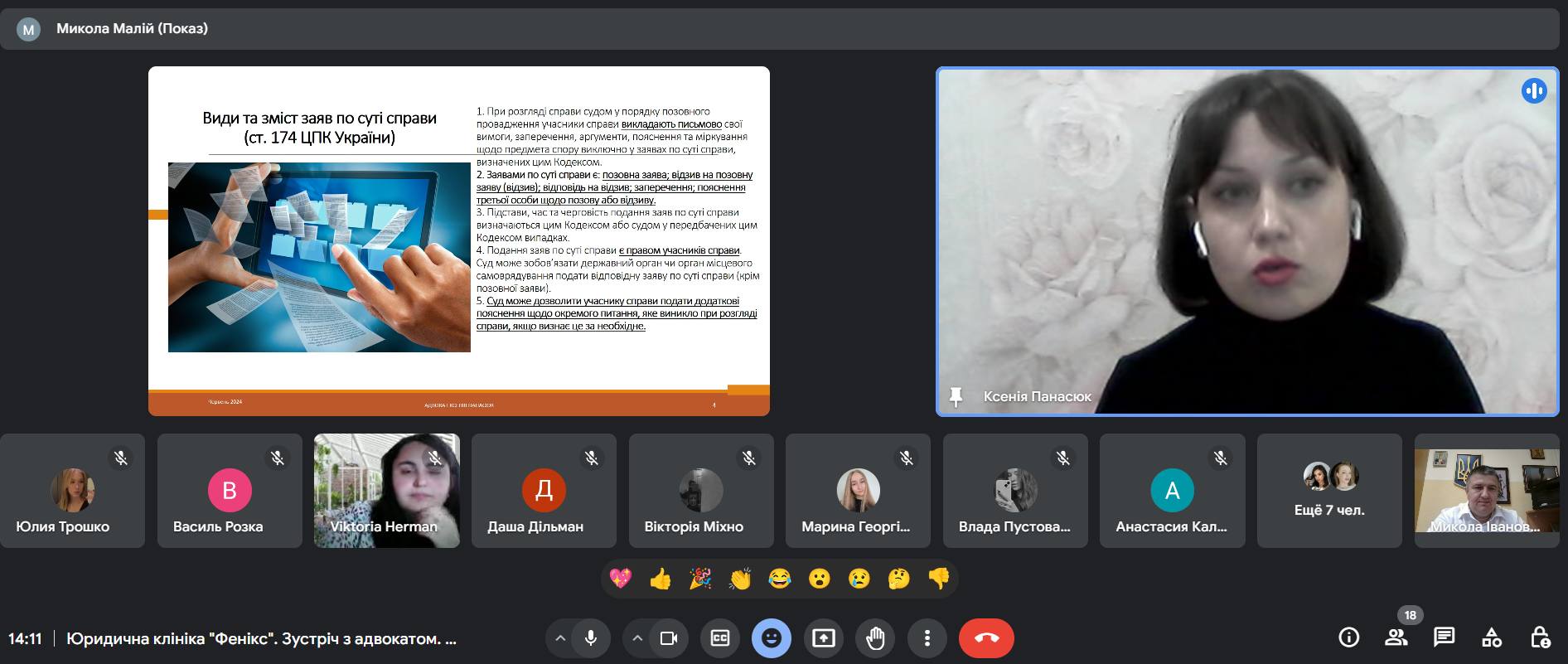Open meeting details info icon
Viewport: 1568px width, 664px height.
1349,637
